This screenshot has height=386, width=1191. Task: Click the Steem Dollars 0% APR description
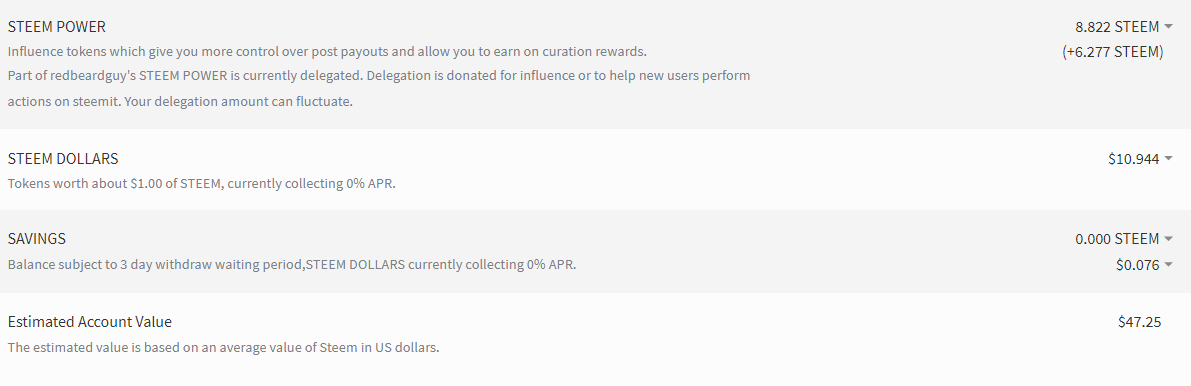[202, 184]
